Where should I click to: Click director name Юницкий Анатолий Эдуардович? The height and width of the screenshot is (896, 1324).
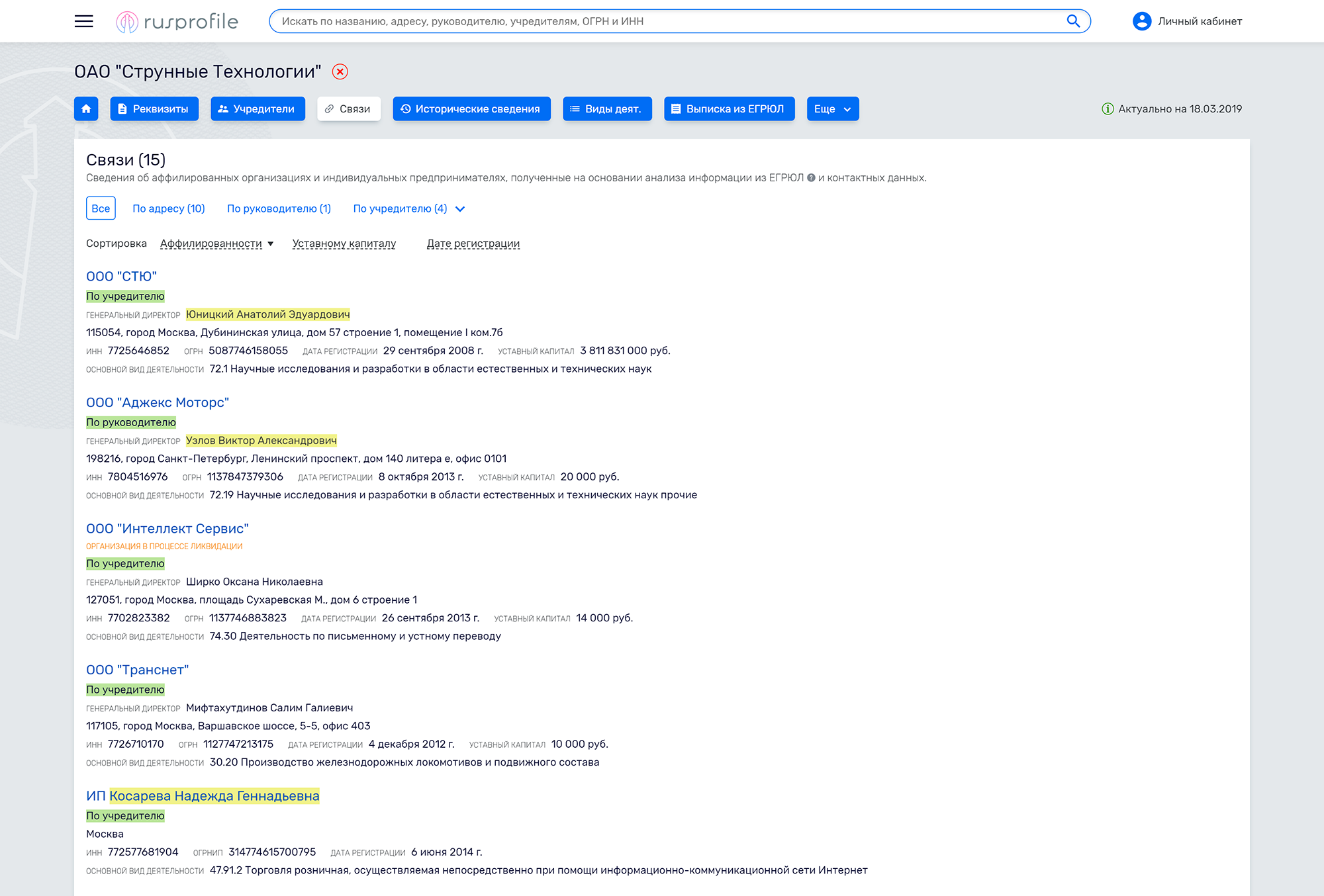point(268,314)
